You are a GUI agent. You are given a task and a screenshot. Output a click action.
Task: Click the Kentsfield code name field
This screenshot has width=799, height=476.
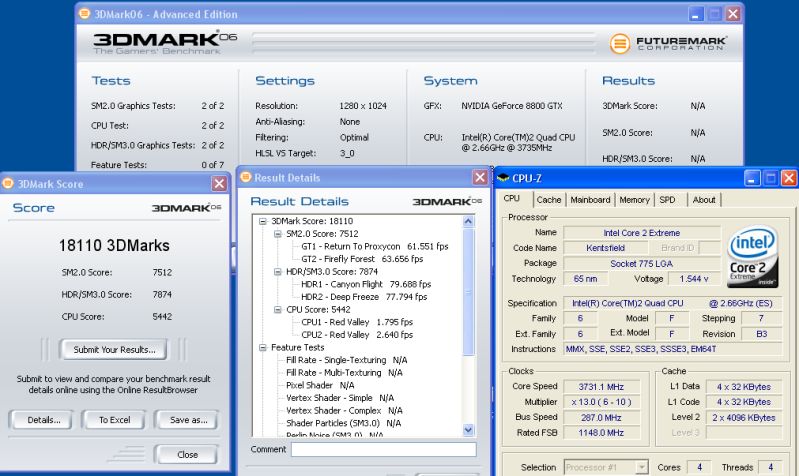coord(605,248)
